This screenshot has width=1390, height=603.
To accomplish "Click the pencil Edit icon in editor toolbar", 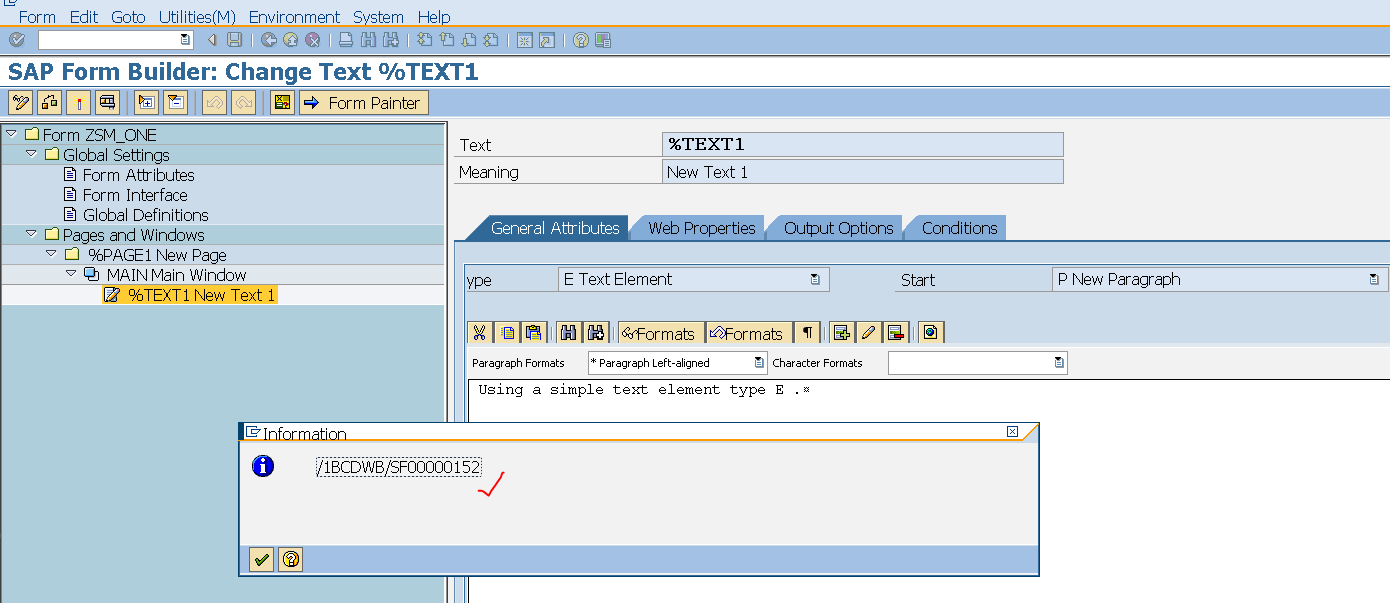I will 868,332.
